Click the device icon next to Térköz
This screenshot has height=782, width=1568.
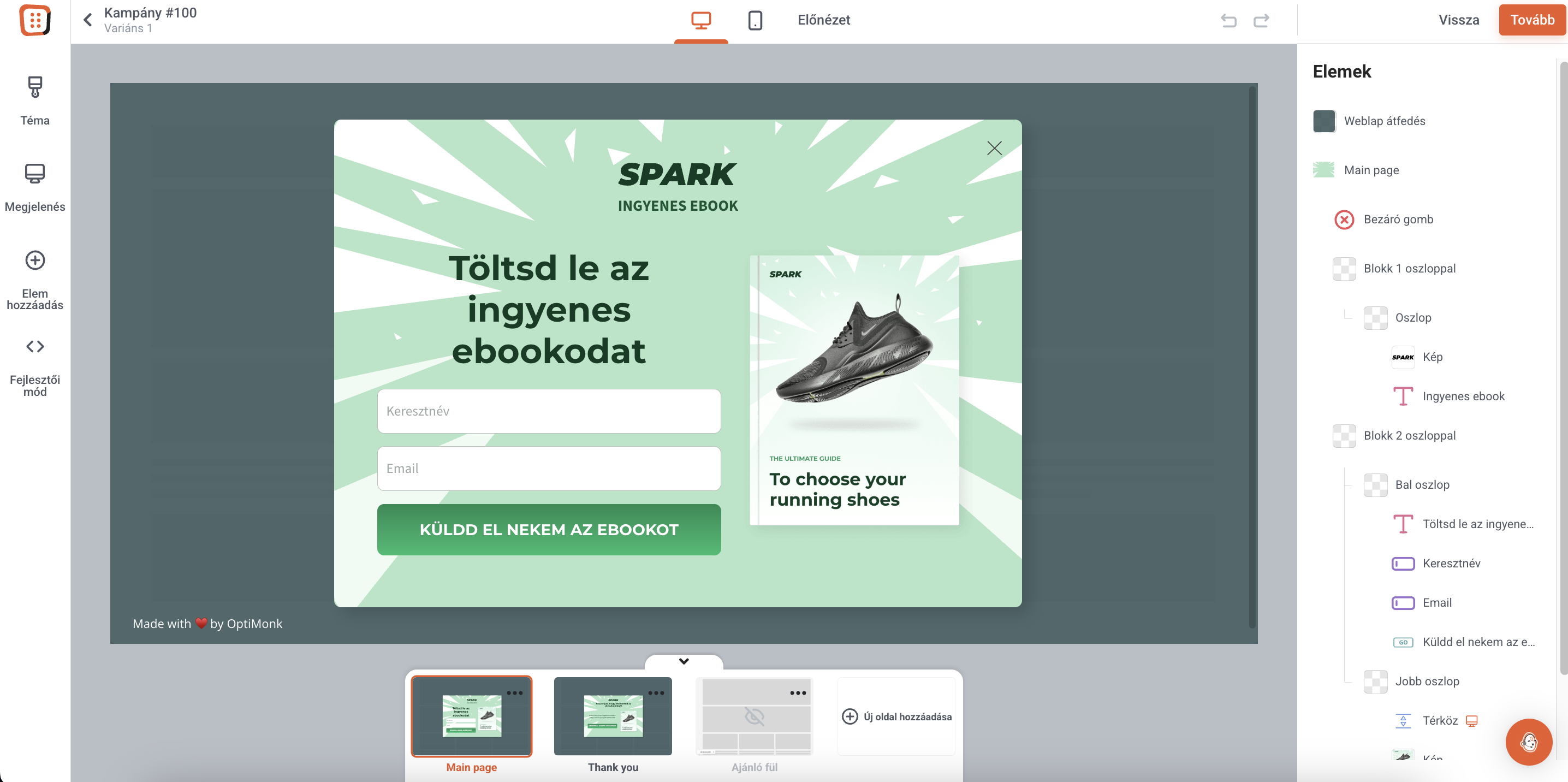point(1472,720)
